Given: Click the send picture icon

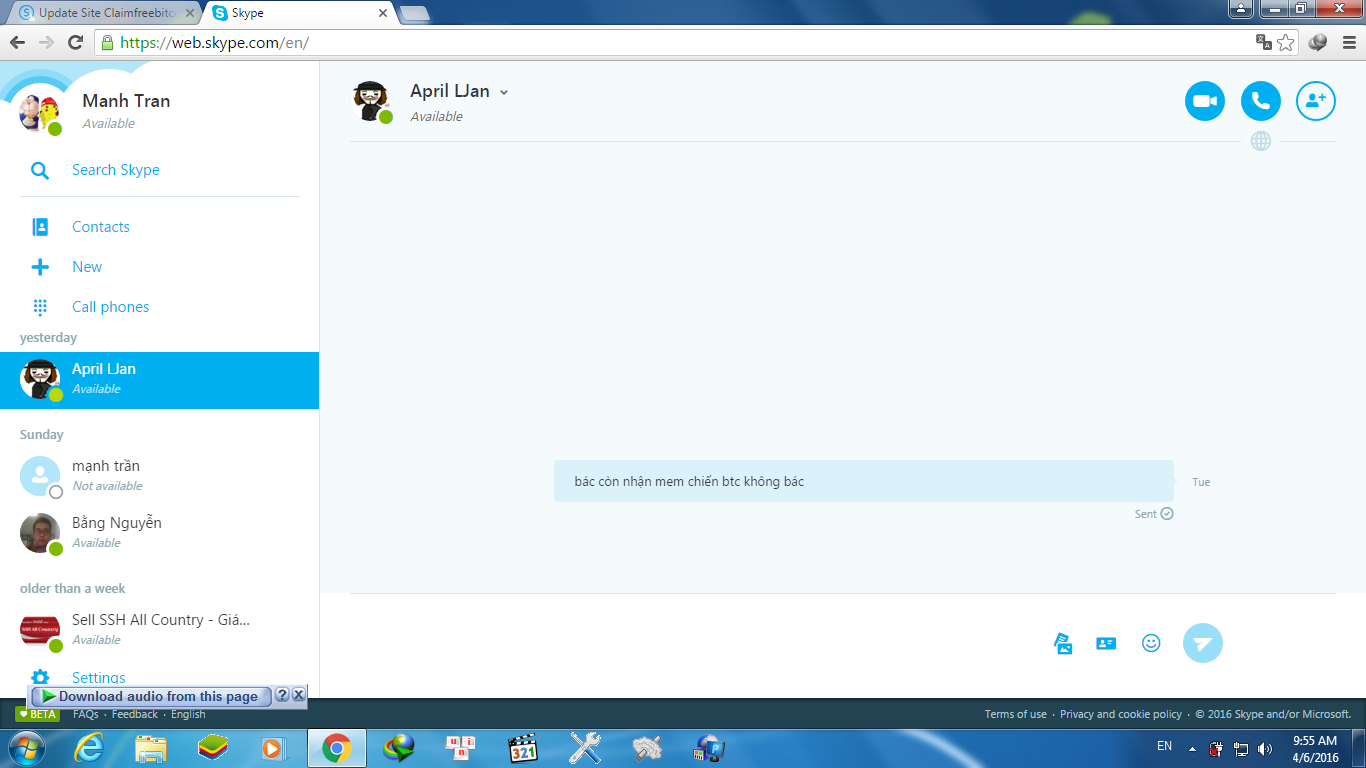Looking at the screenshot, I should (x=1063, y=644).
